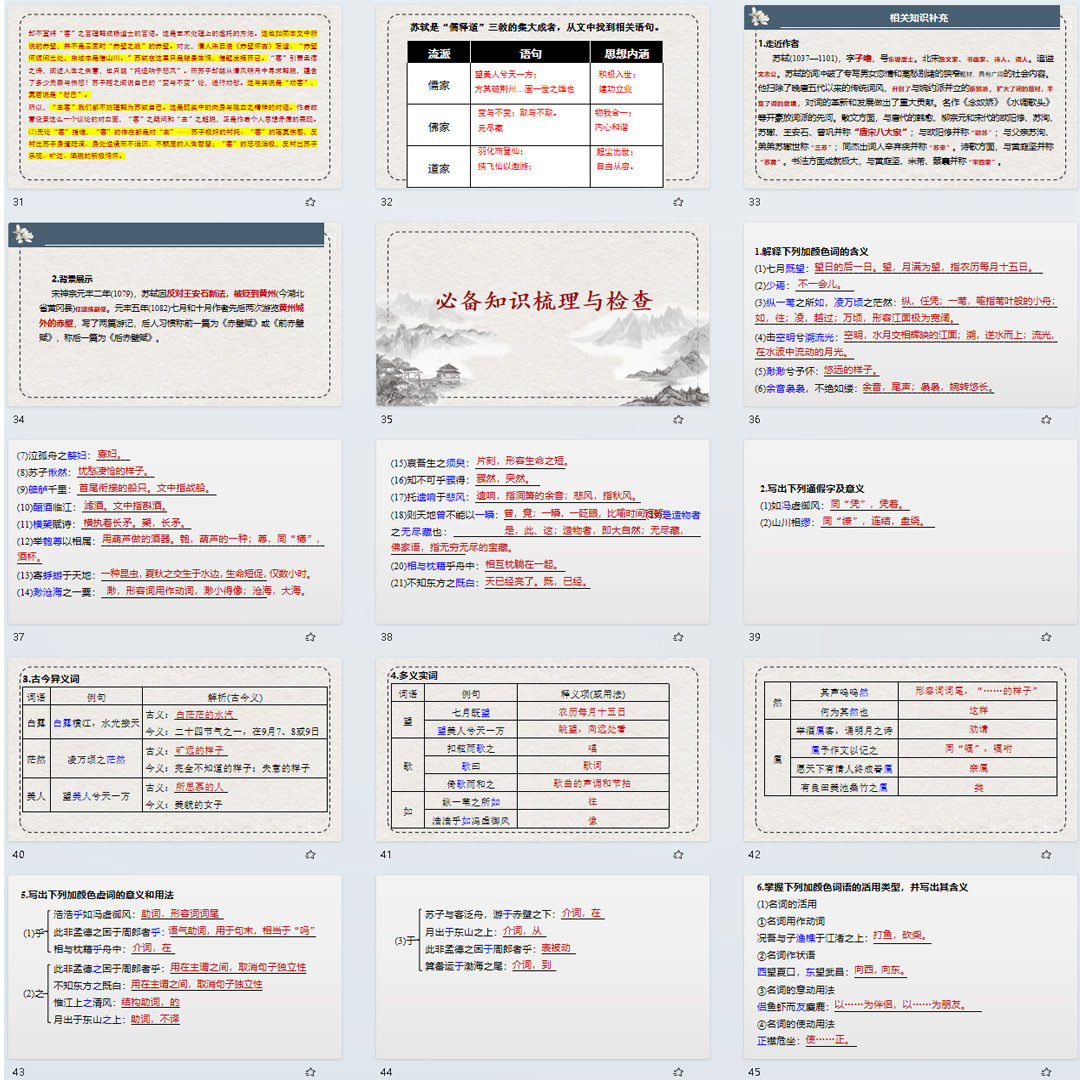Click the star icon under slide 32
Screen dimensions: 1080x1080
point(678,202)
